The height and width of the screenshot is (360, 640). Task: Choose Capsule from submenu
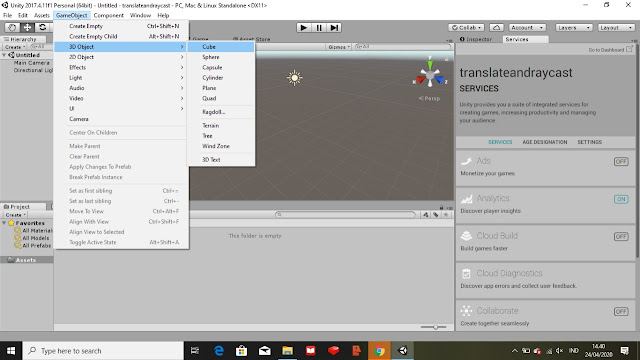click(221, 67)
